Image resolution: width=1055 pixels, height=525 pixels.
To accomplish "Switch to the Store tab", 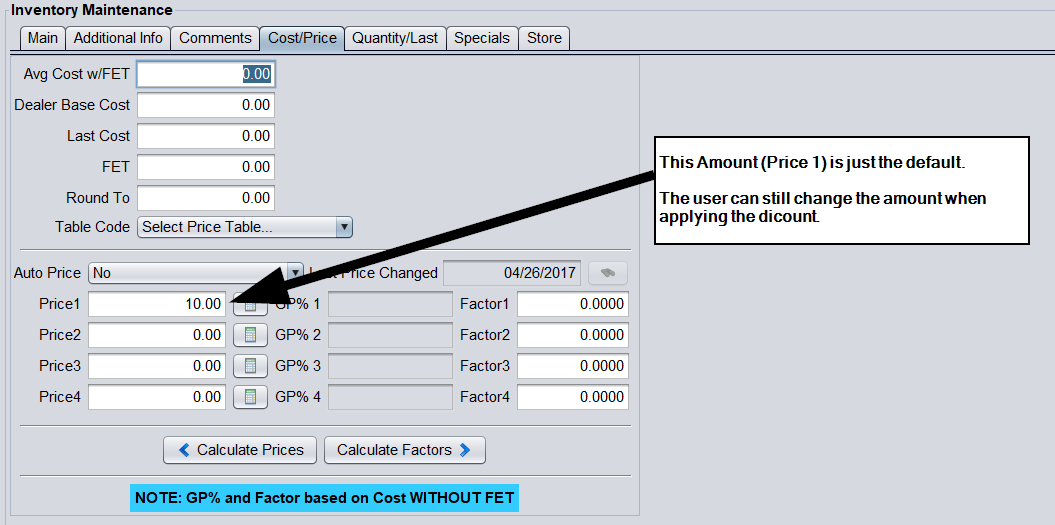I will pyautogui.click(x=544, y=38).
